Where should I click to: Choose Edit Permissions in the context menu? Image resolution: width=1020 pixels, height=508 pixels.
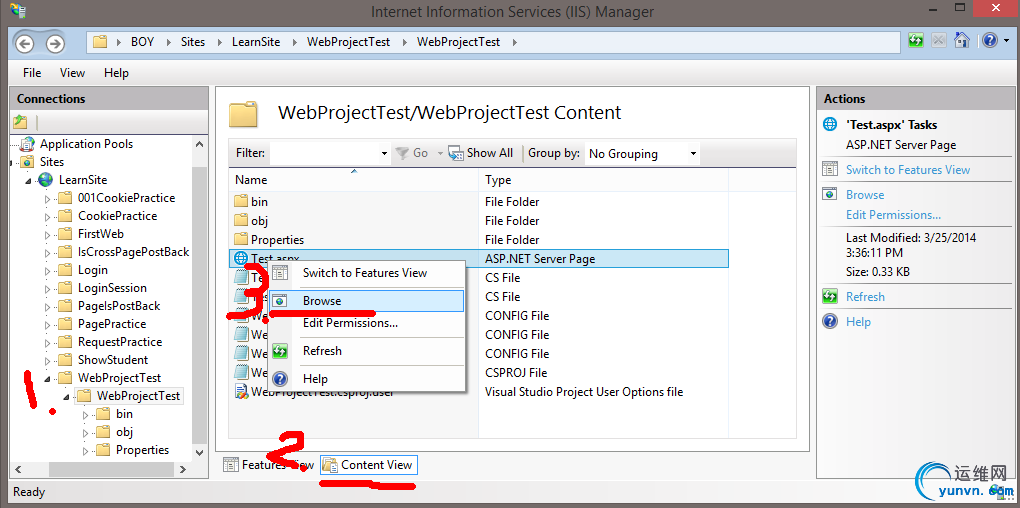(366, 323)
